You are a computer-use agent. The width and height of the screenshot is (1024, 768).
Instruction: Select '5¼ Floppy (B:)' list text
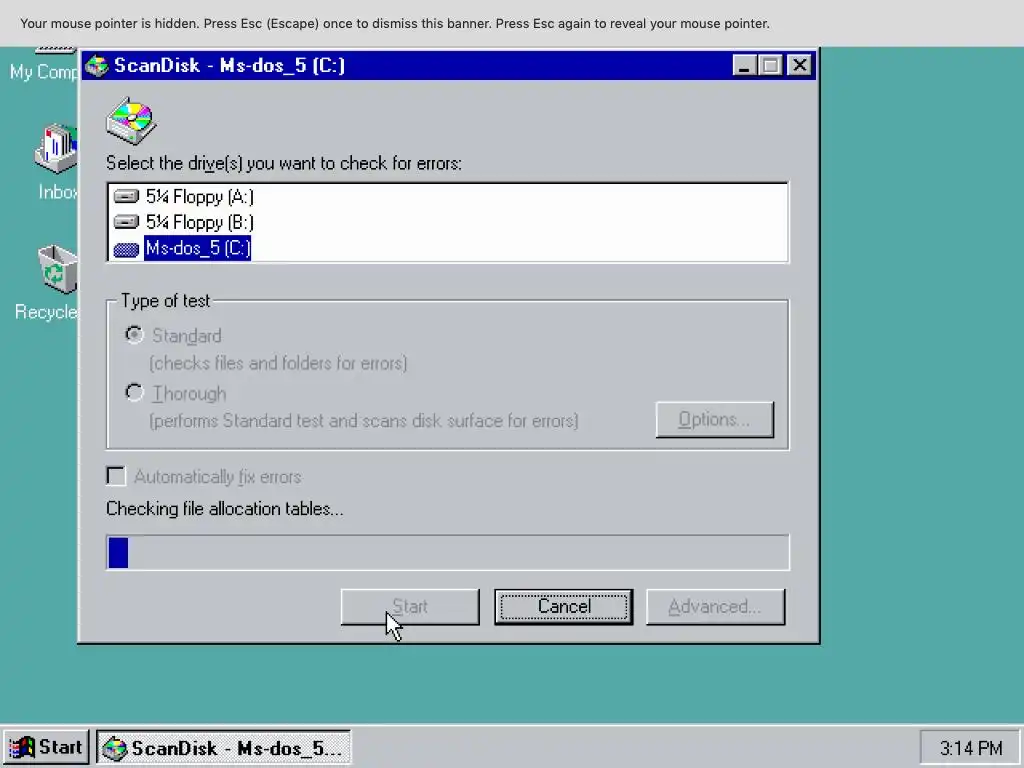[x=199, y=222]
